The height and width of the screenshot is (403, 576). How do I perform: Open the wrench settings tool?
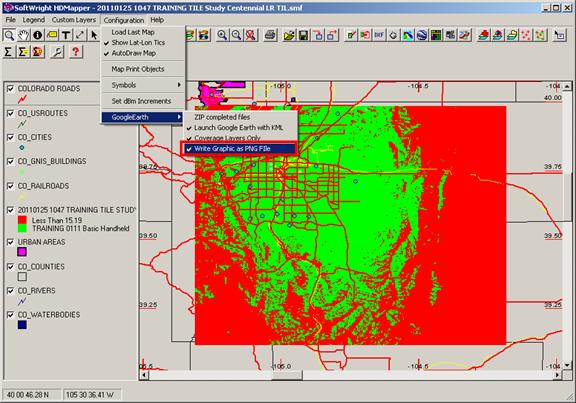pyautogui.click(x=57, y=52)
